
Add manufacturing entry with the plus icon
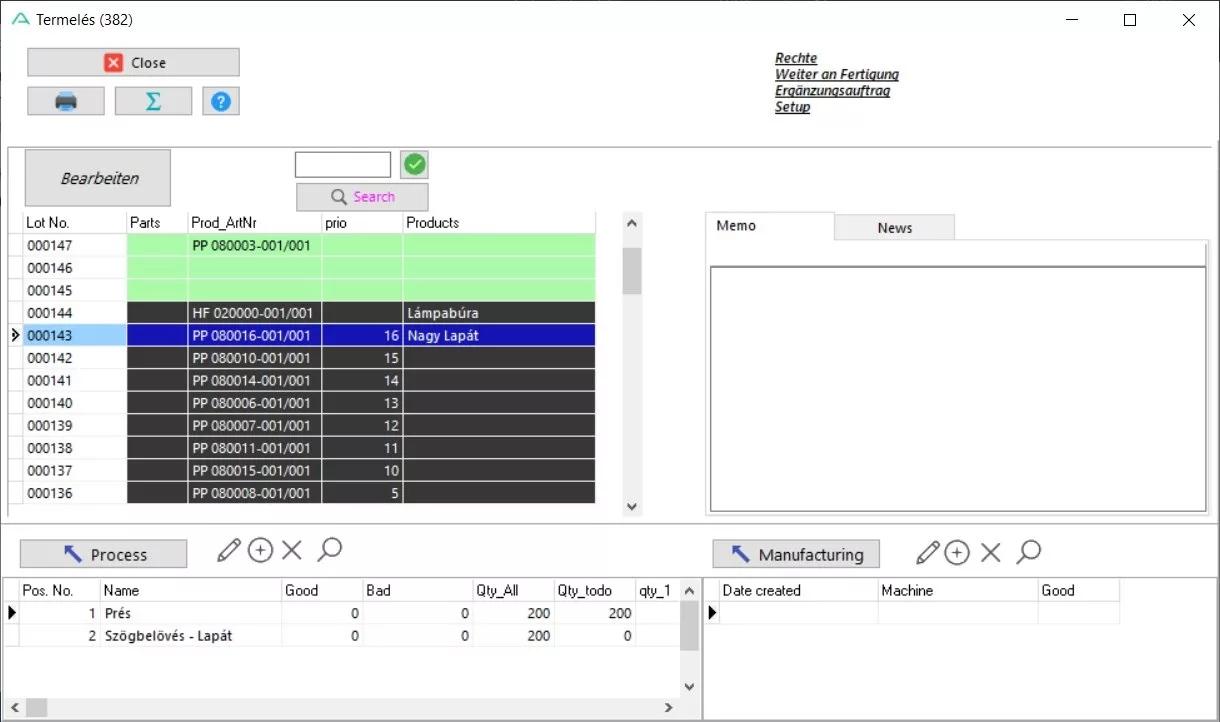coord(957,552)
